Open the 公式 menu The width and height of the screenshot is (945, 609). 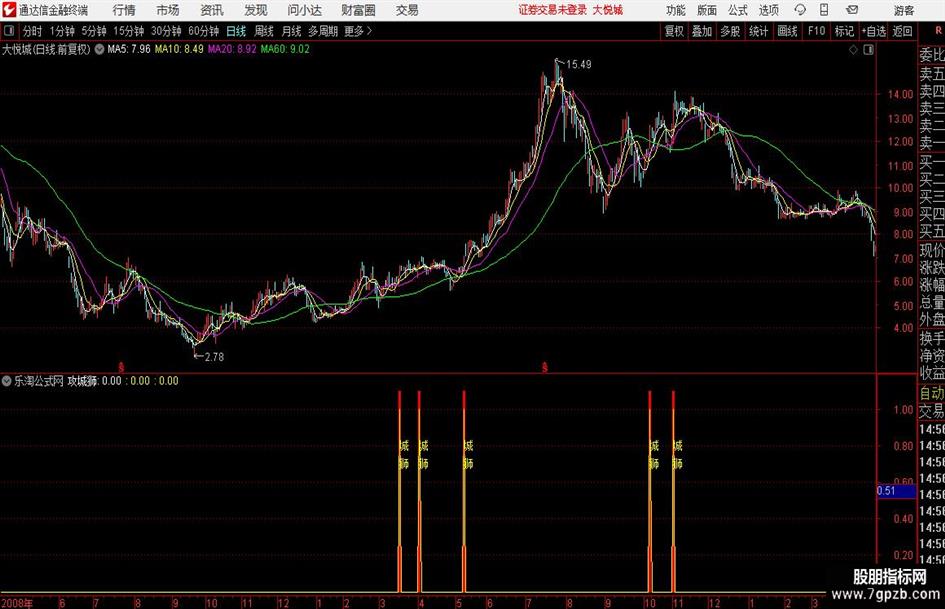tap(737, 10)
